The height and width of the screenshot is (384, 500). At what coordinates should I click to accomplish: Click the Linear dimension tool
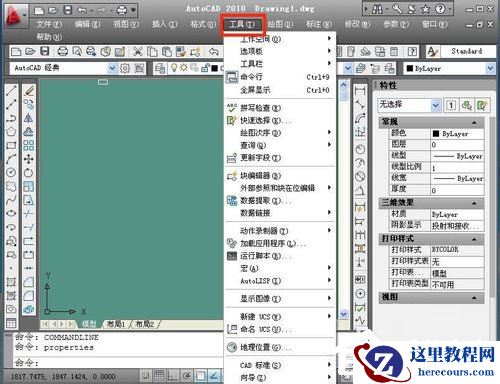pyautogui.click(x=360, y=90)
